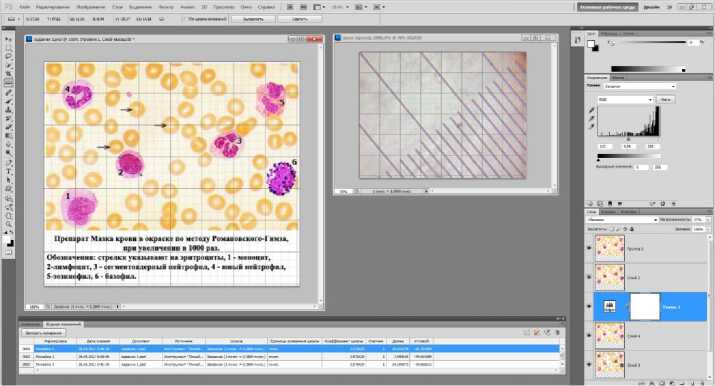Click the gray point eyedropper in Levels
This screenshot has height=386, width=715.
coord(591,118)
